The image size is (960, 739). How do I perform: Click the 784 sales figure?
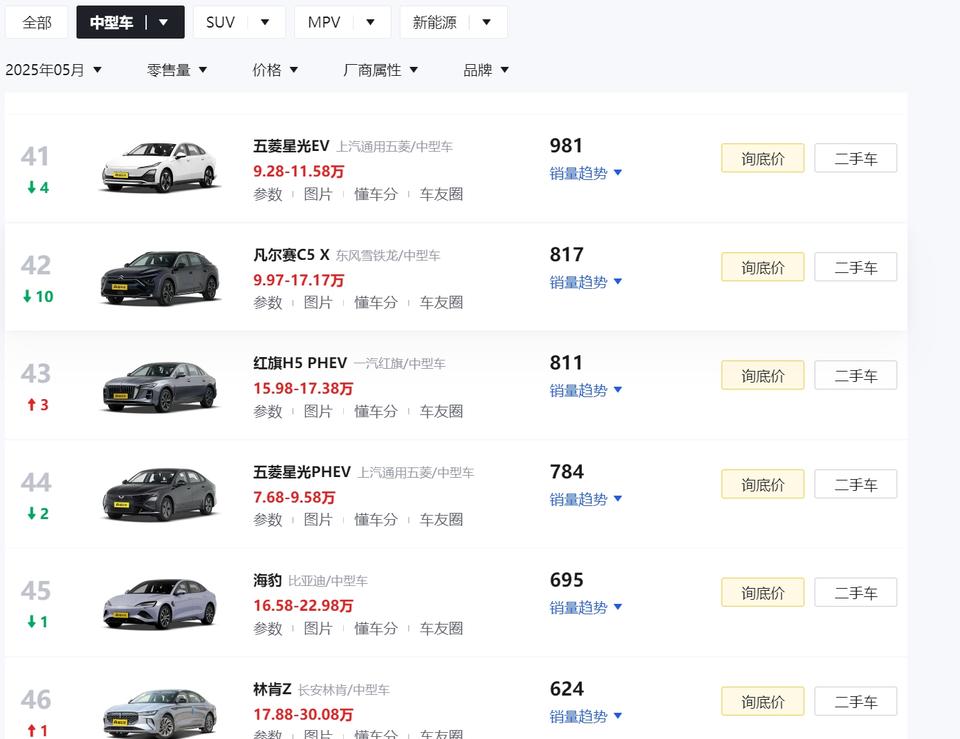pos(567,471)
